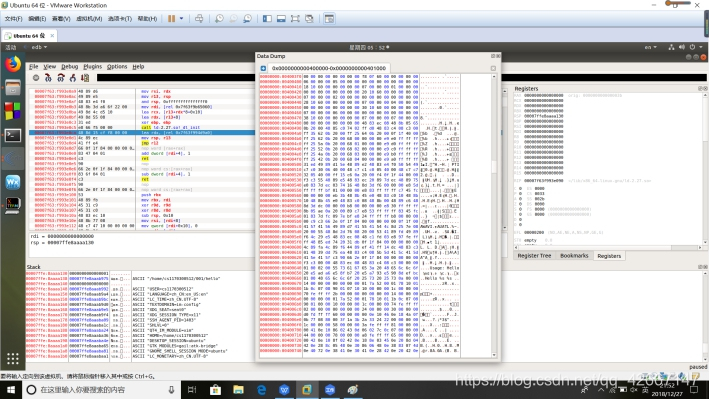Select the highlighted lea rdx disassembly line

(x=142, y=133)
